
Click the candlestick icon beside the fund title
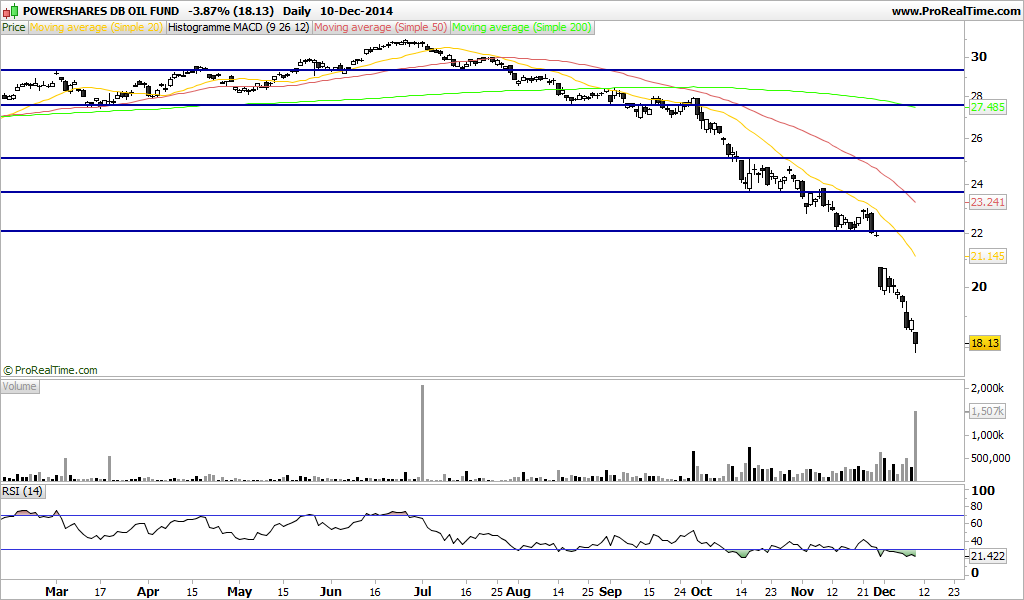[x=10, y=10]
